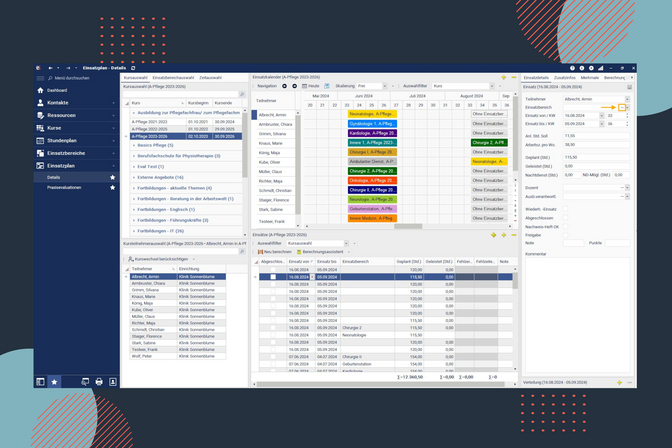The image size is (672, 448).
Task: Open the Dozent dropdown
Action: pyautogui.click(x=627, y=187)
